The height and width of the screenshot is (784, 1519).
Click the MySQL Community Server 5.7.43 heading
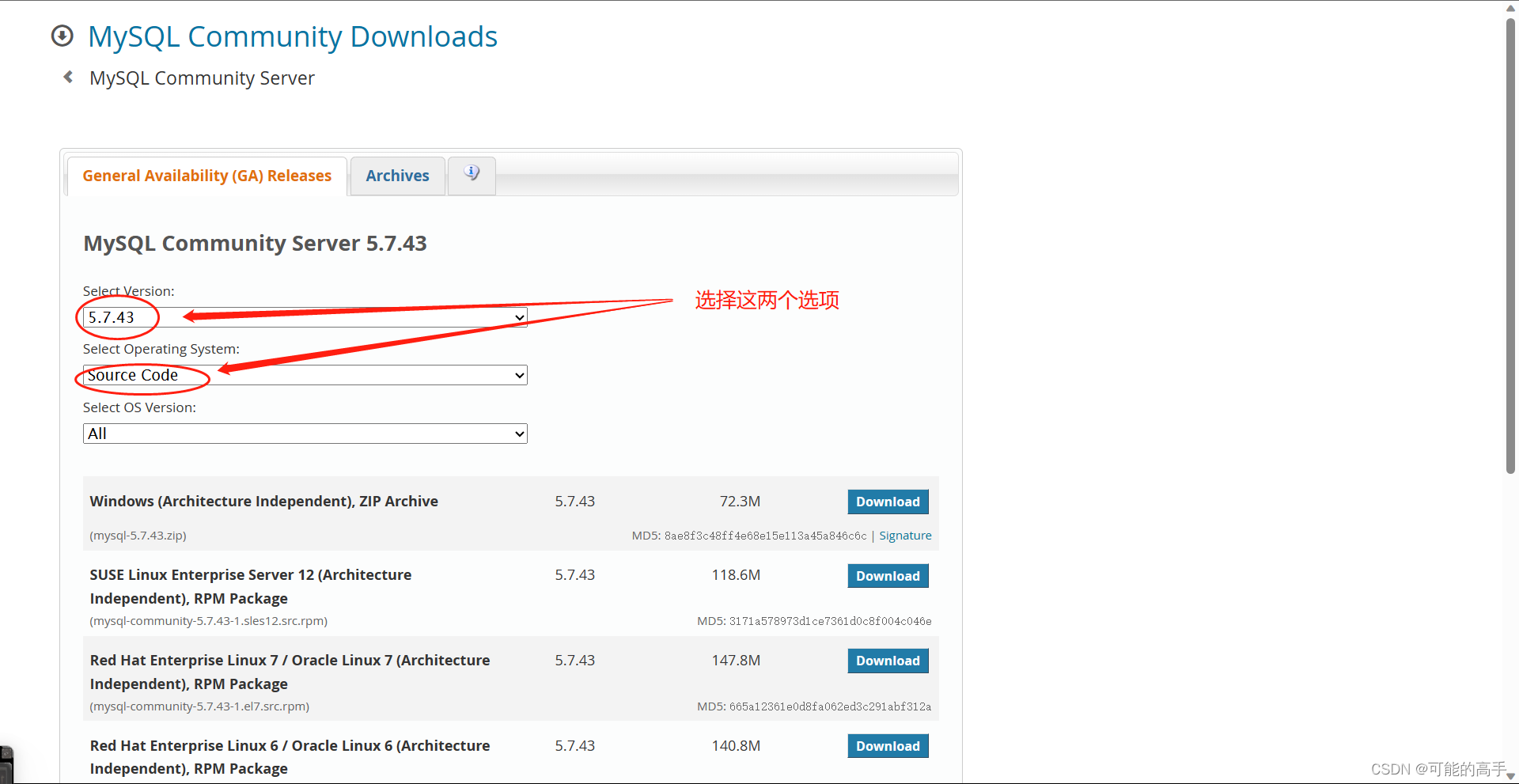(x=255, y=244)
